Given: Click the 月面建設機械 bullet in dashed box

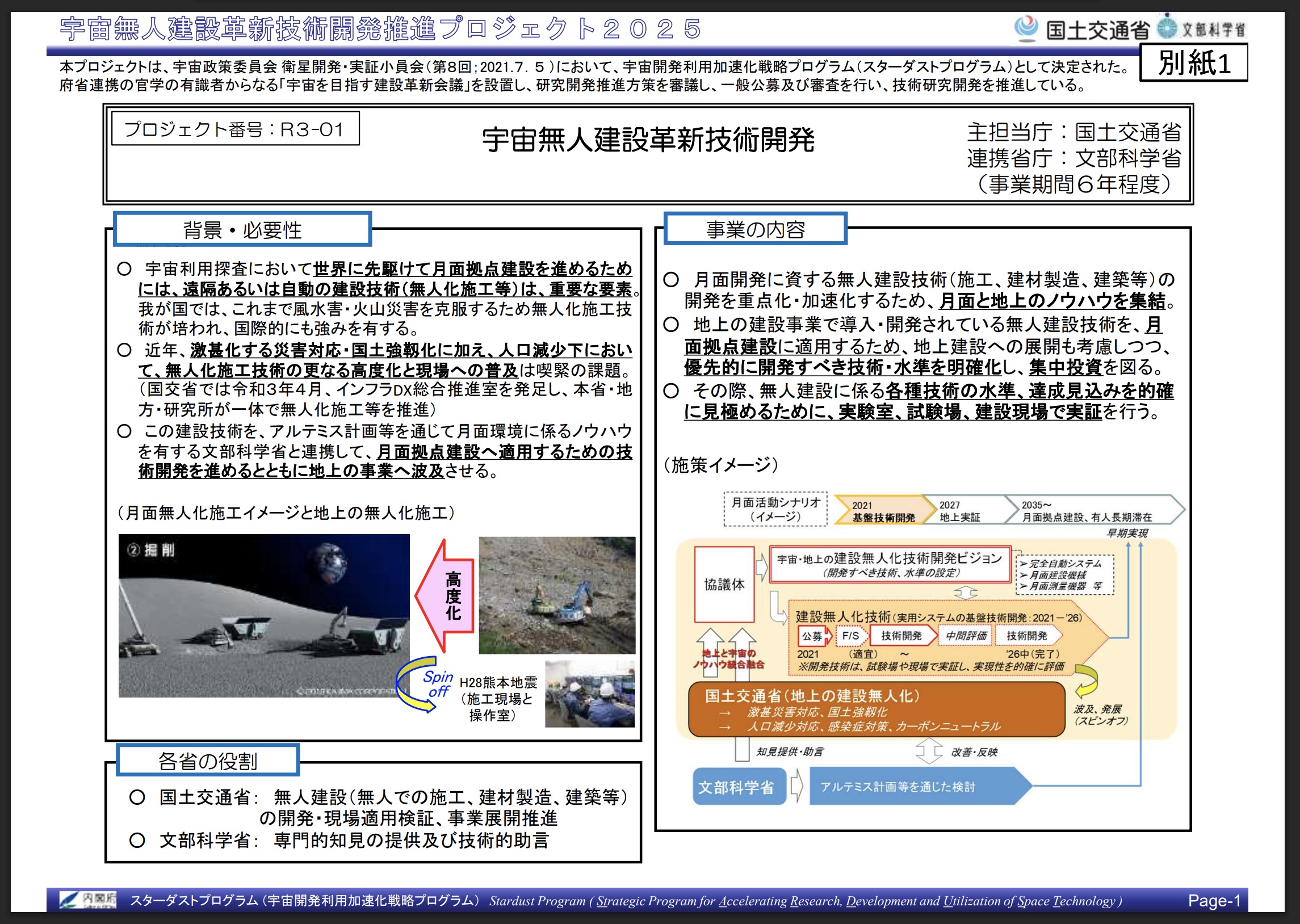Looking at the screenshot, I should (x=1052, y=574).
